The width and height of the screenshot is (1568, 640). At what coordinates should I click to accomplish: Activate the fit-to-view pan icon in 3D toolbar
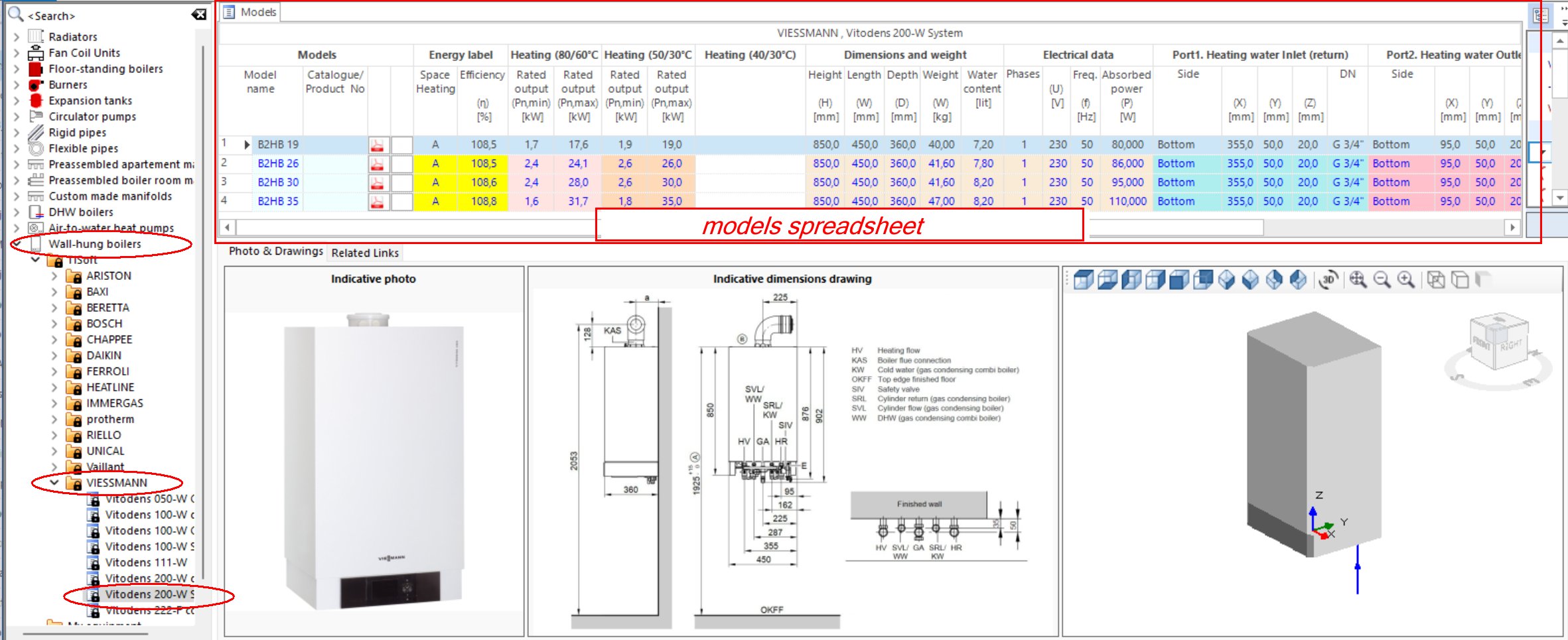point(1357,279)
